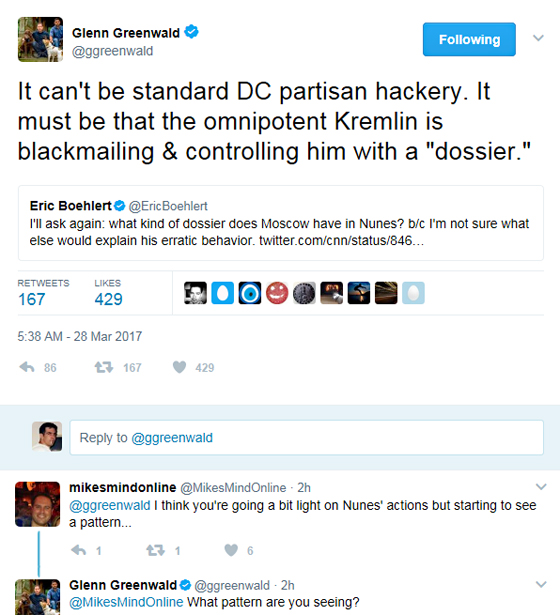Viewport: 560px width, 615px height.
Task: Retweet the main tweet with 167 retweets
Action: pyautogui.click(x=104, y=368)
